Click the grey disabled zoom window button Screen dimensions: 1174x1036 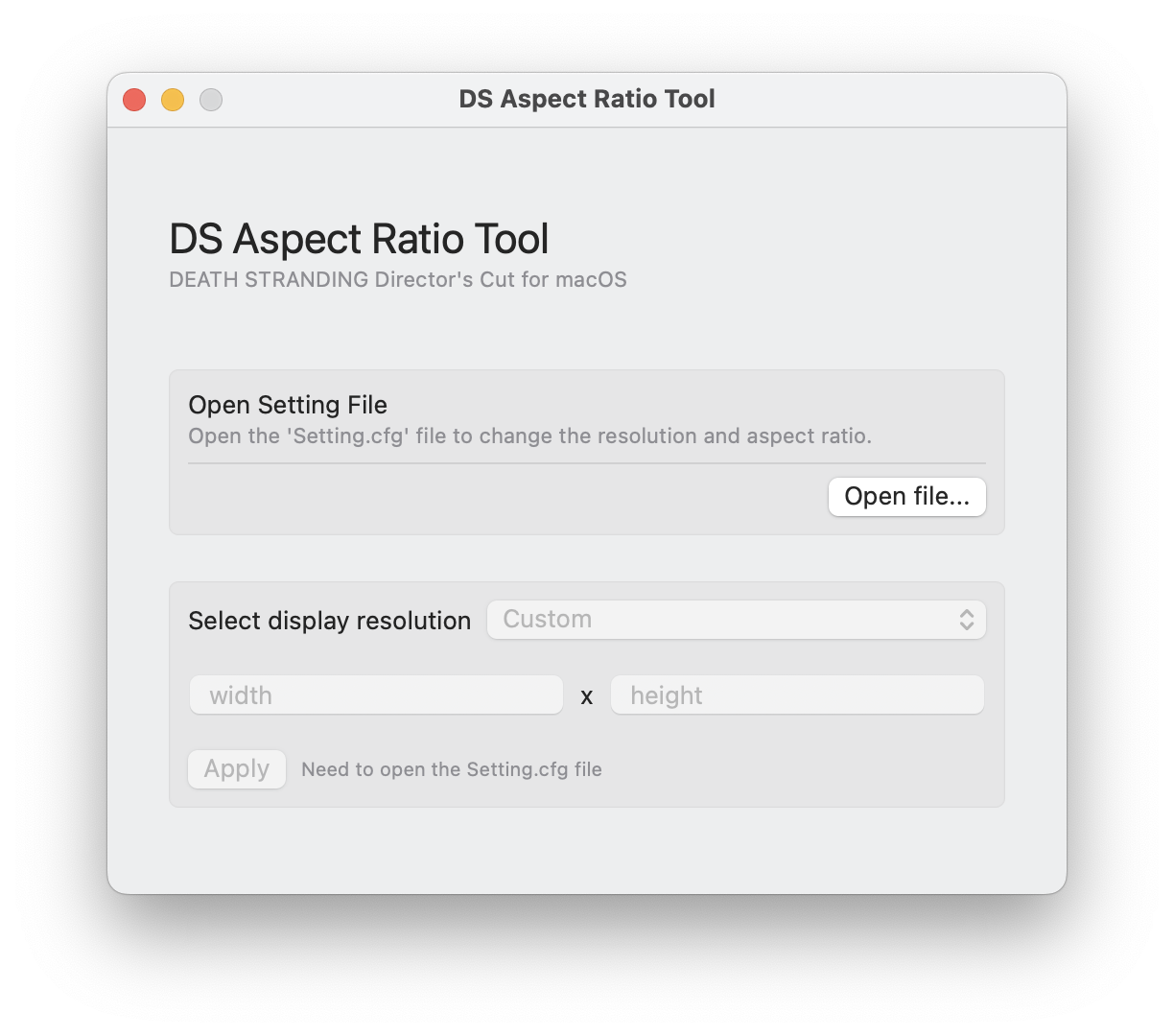pos(211,100)
